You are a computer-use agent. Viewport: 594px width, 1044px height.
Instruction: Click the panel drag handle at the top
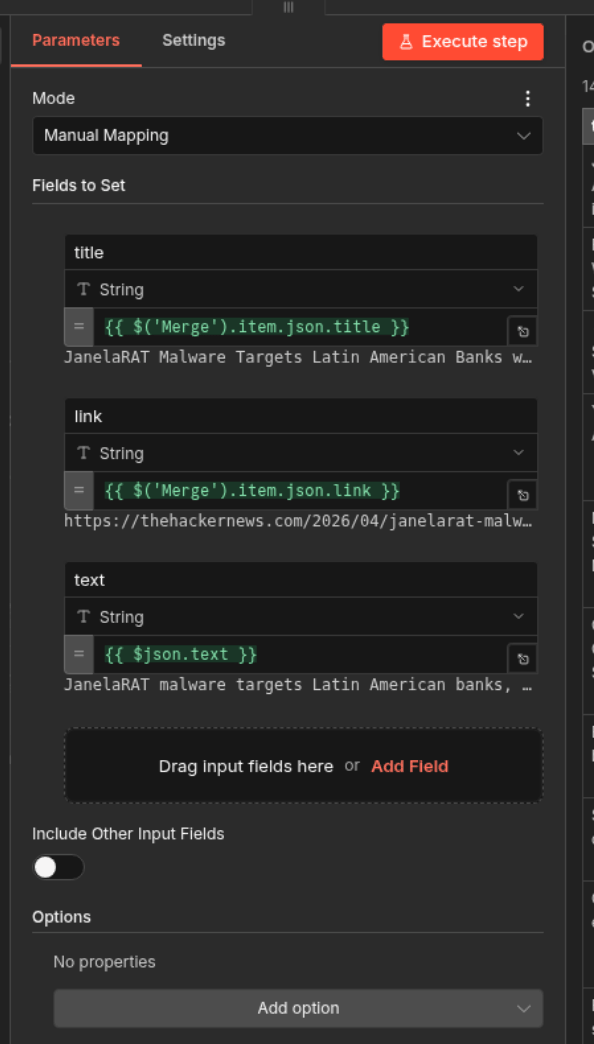288,7
